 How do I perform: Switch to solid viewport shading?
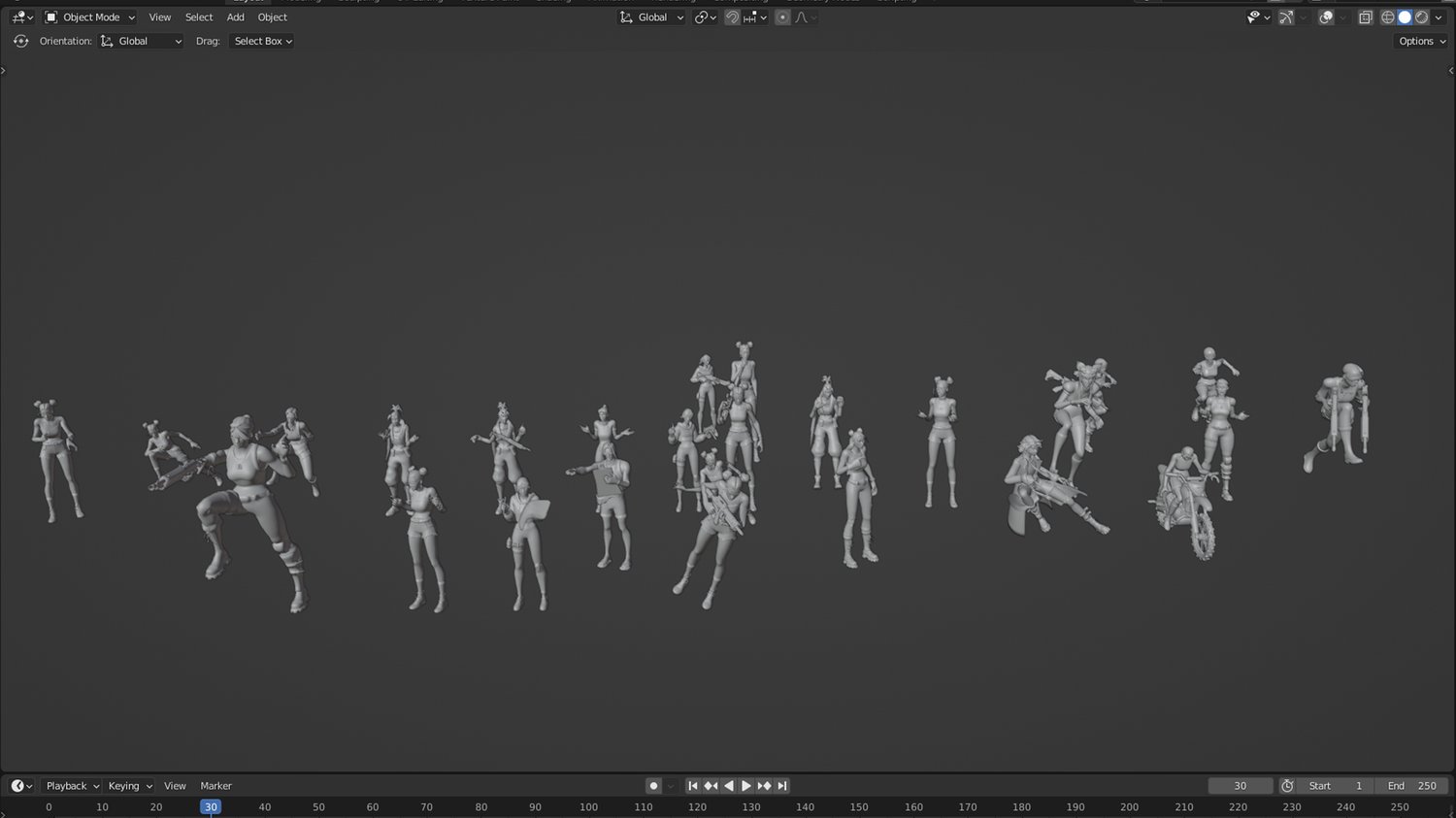(x=1405, y=17)
